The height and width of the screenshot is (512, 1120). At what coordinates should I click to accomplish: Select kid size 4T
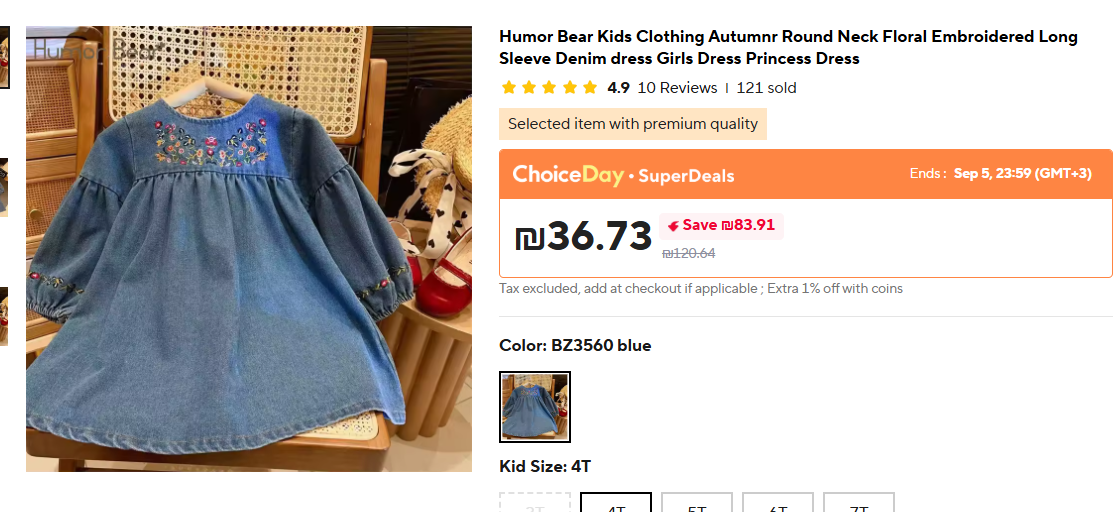point(616,503)
